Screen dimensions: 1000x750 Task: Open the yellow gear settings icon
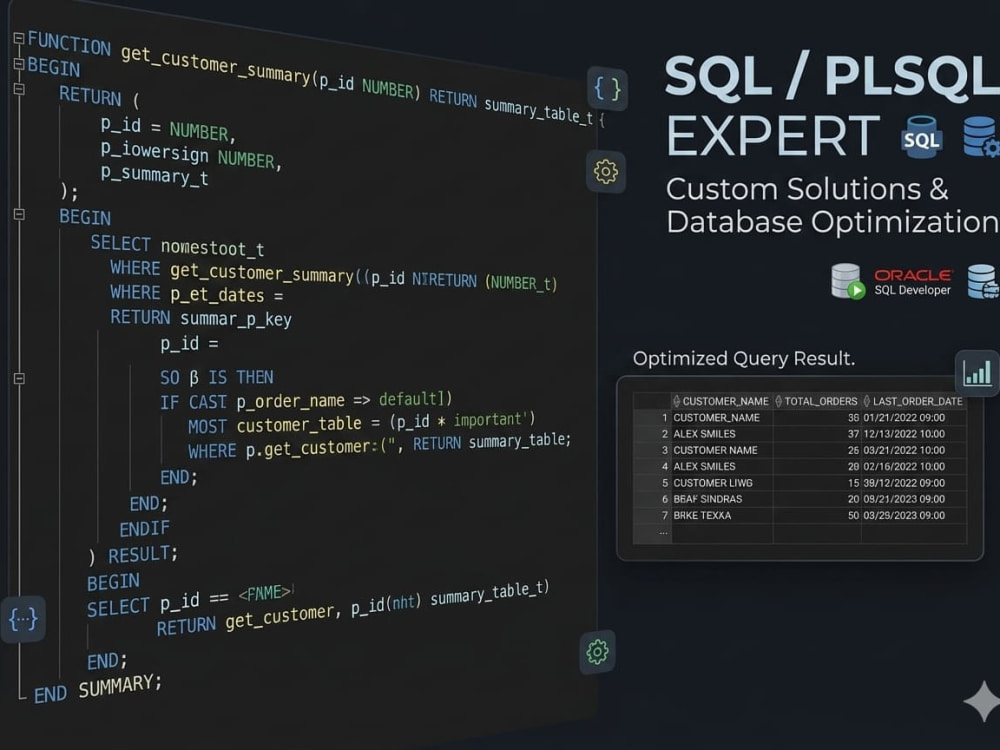point(605,171)
